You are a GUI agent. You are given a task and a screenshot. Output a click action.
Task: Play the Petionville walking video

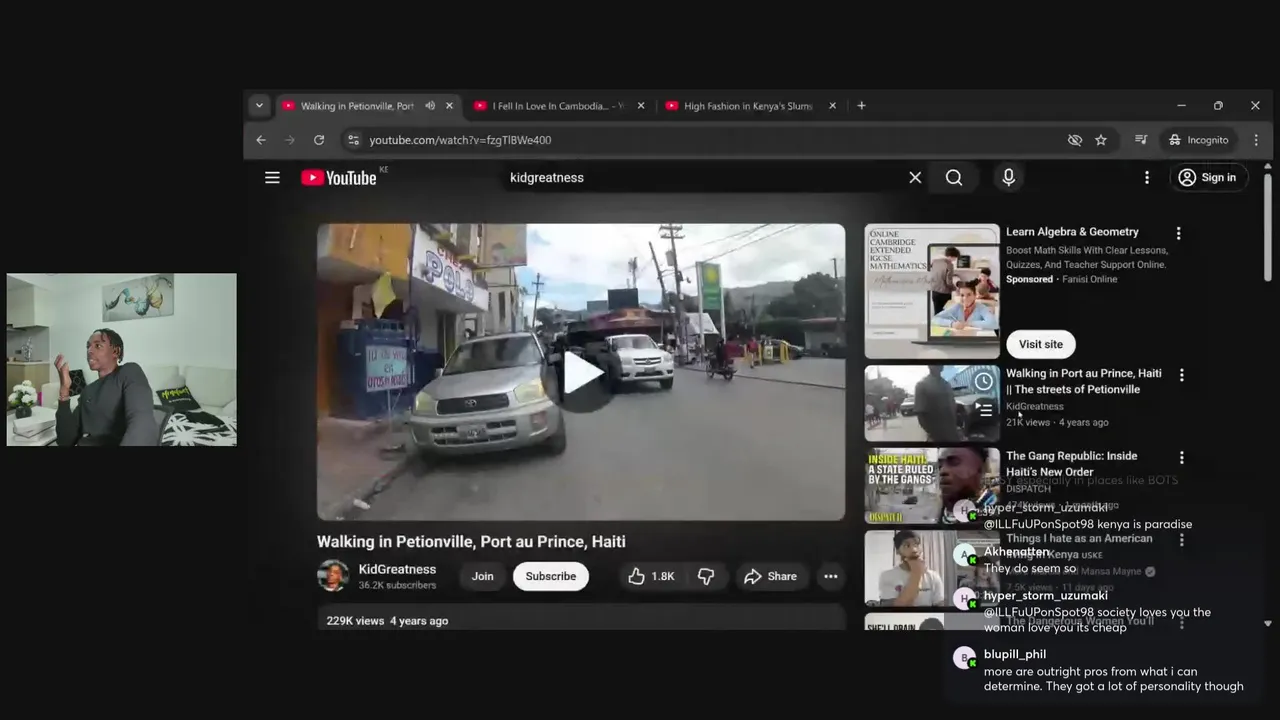581,372
